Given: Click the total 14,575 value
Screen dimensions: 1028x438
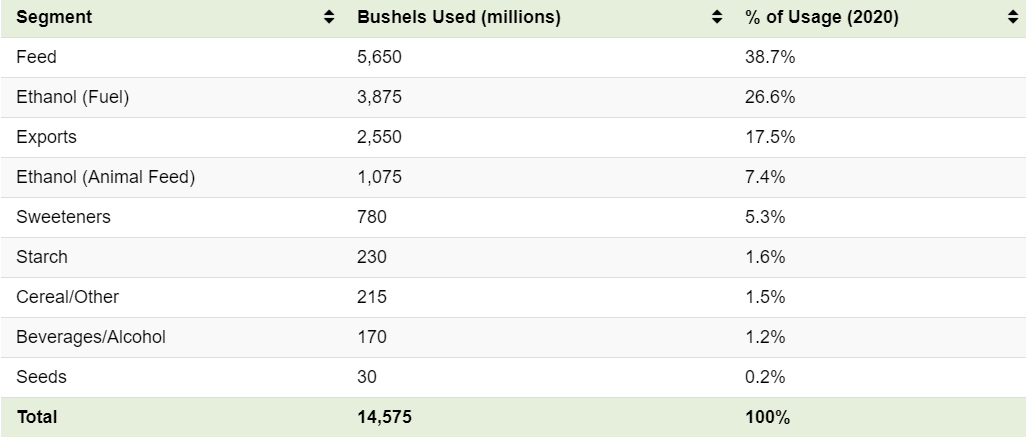Looking at the screenshot, I should pos(385,417).
